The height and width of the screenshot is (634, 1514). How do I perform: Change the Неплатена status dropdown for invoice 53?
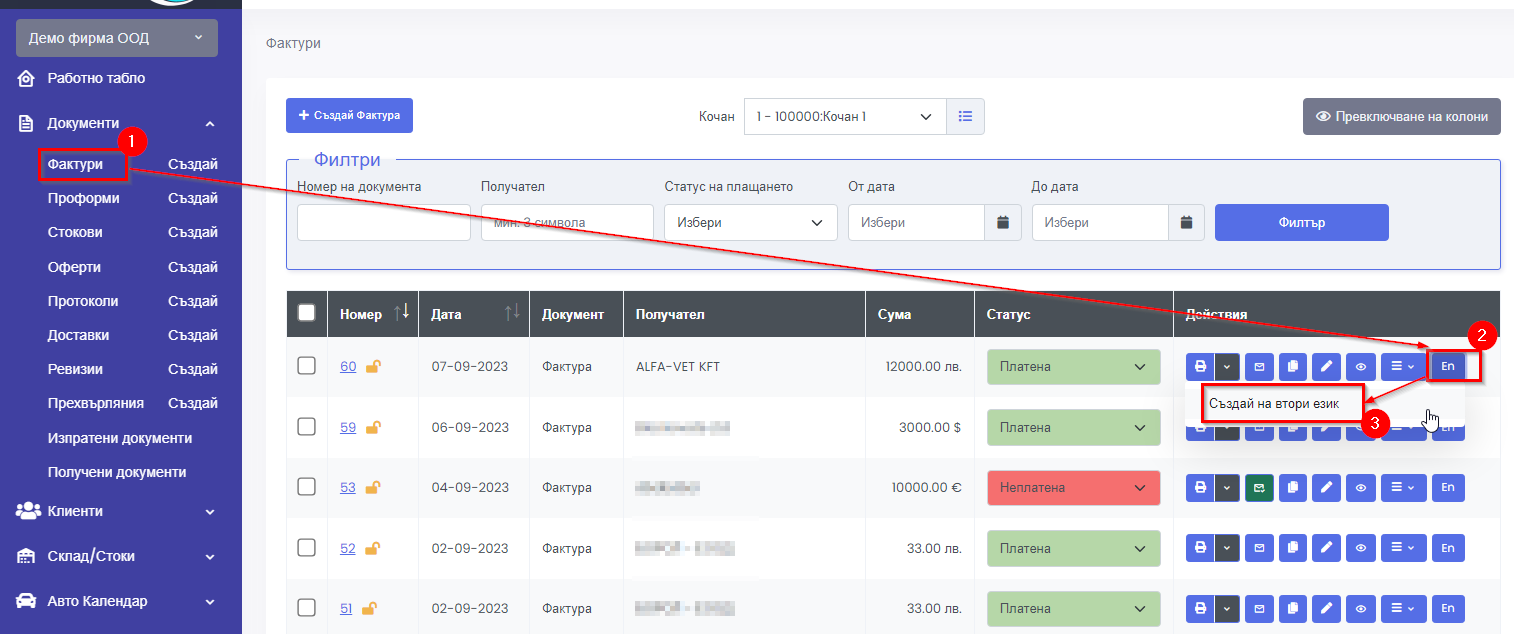(1072, 488)
